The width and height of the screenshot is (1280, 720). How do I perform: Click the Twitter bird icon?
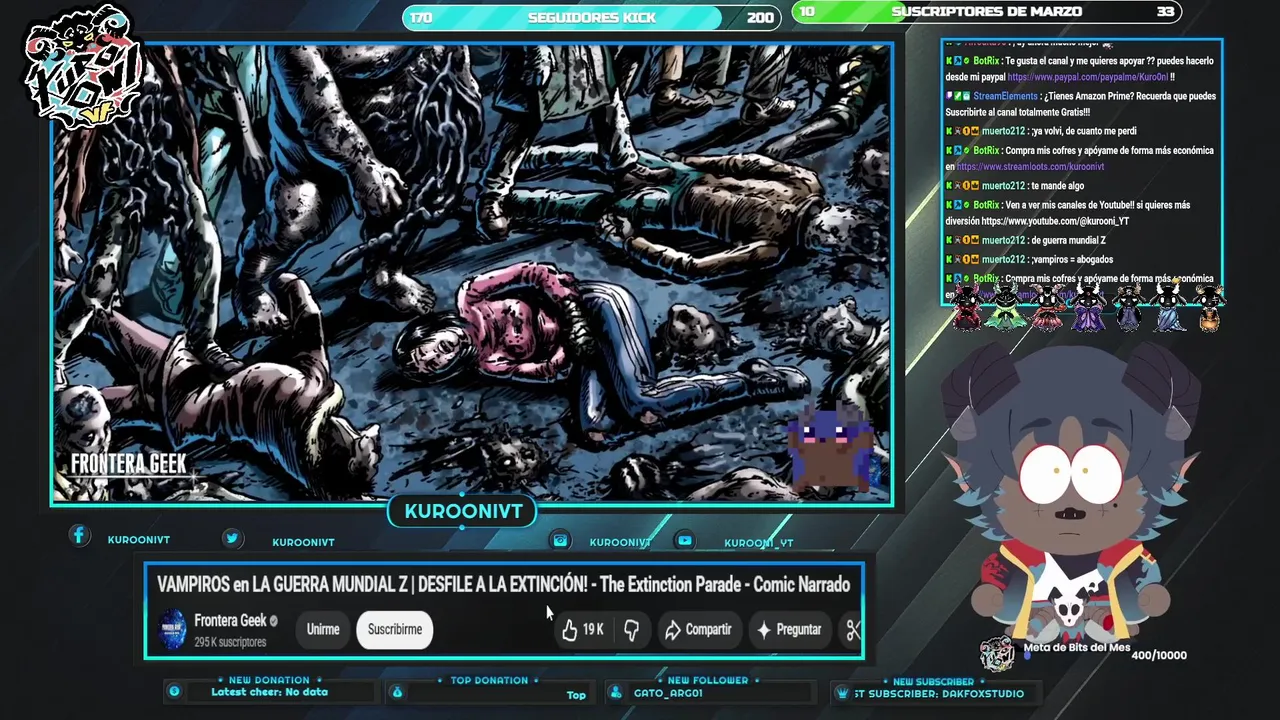(x=232, y=538)
